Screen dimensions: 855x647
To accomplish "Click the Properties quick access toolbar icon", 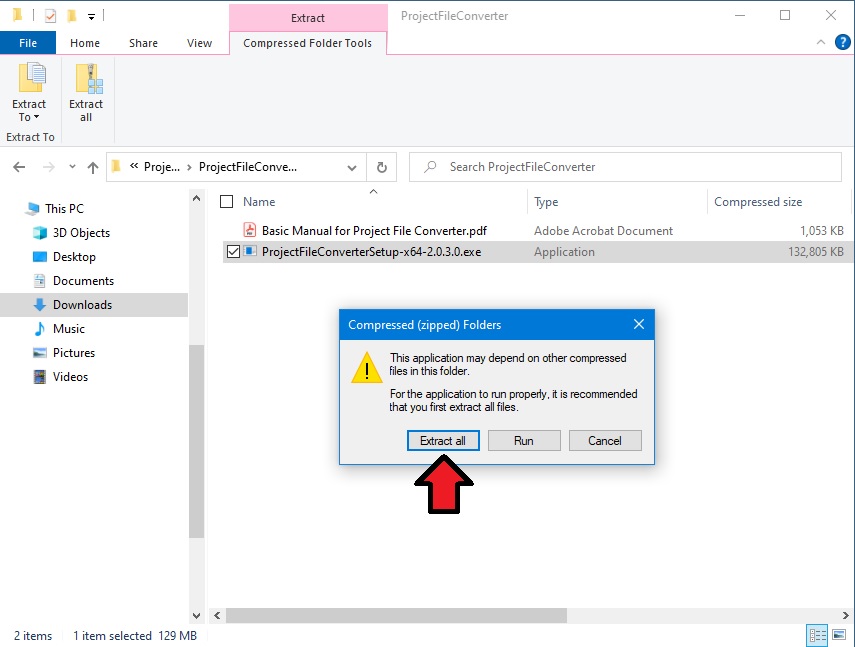I will point(50,16).
